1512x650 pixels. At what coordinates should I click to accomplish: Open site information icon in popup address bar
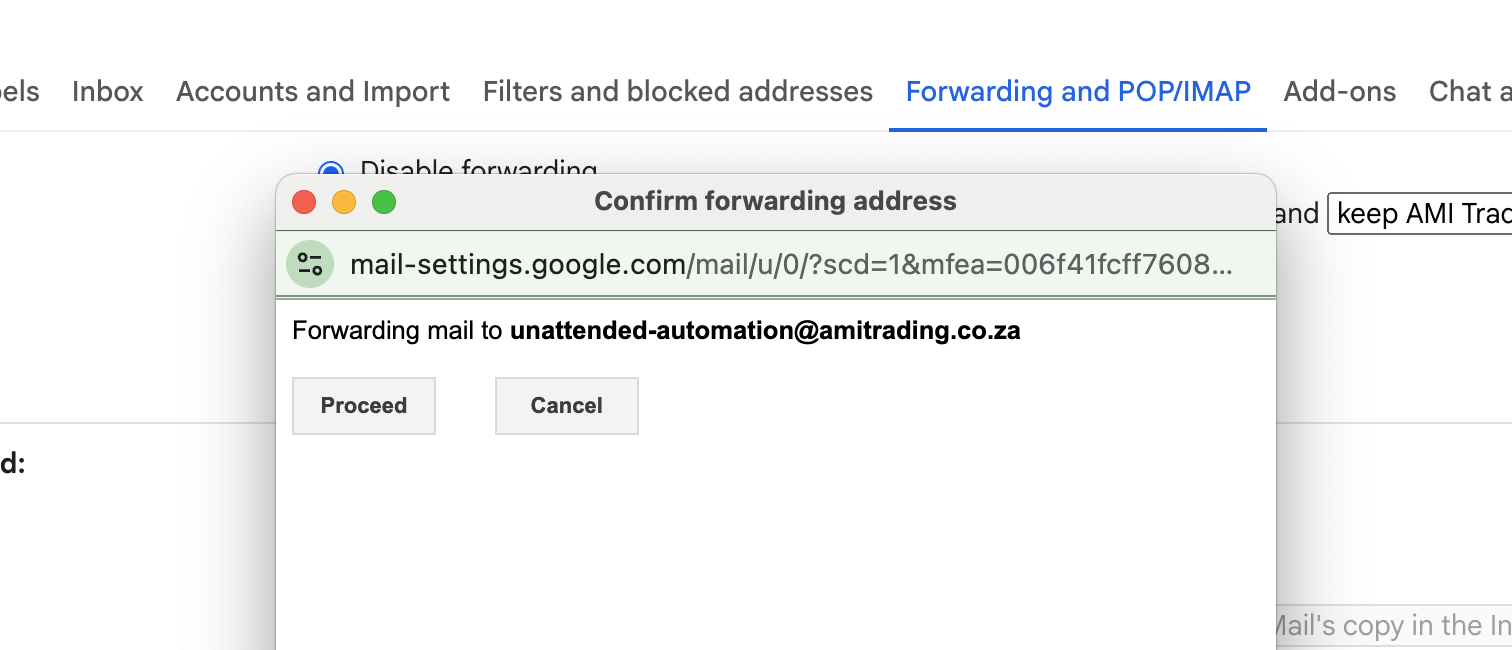coord(310,264)
